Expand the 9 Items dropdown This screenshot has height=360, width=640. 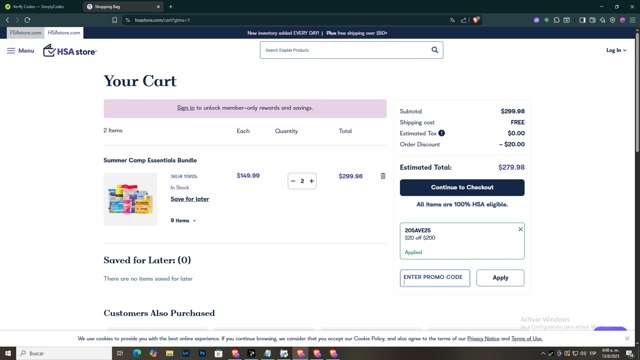pos(183,220)
